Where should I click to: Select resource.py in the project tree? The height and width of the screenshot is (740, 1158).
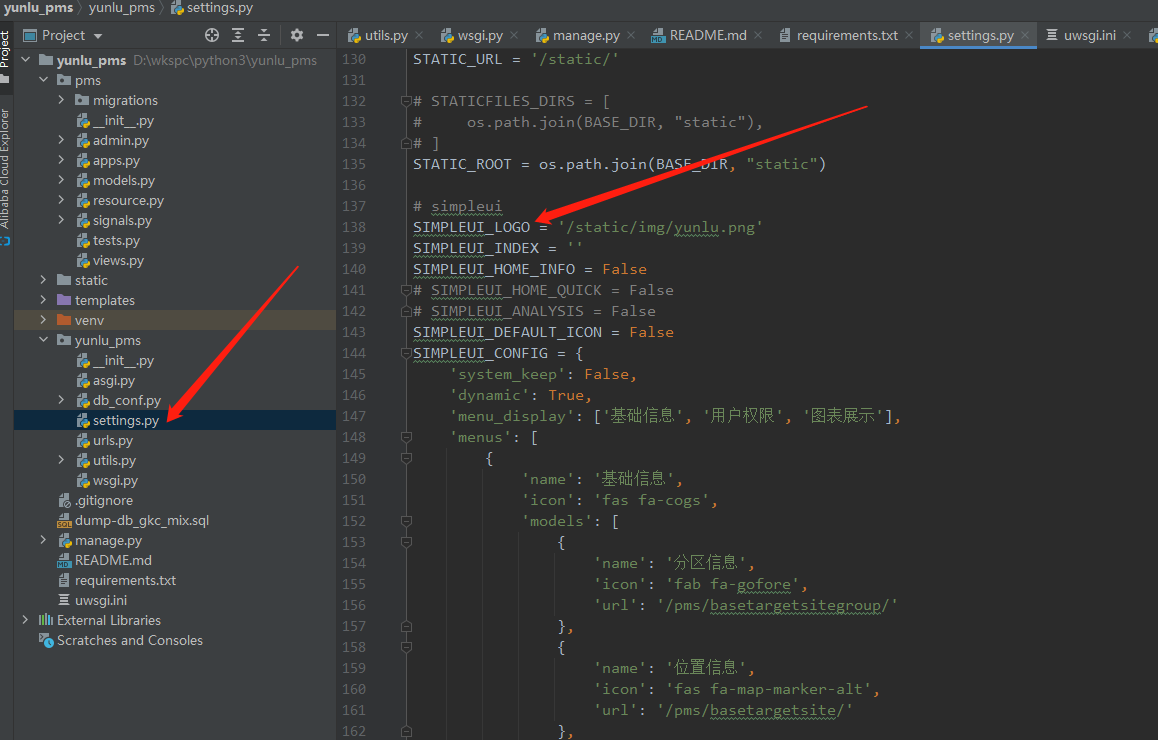[x=128, y=200]
